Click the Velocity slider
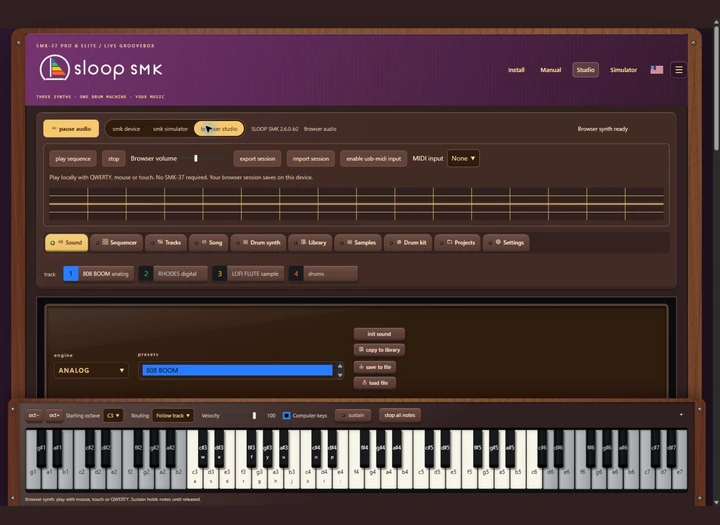The image size is (720, 525). coord(240,415)
